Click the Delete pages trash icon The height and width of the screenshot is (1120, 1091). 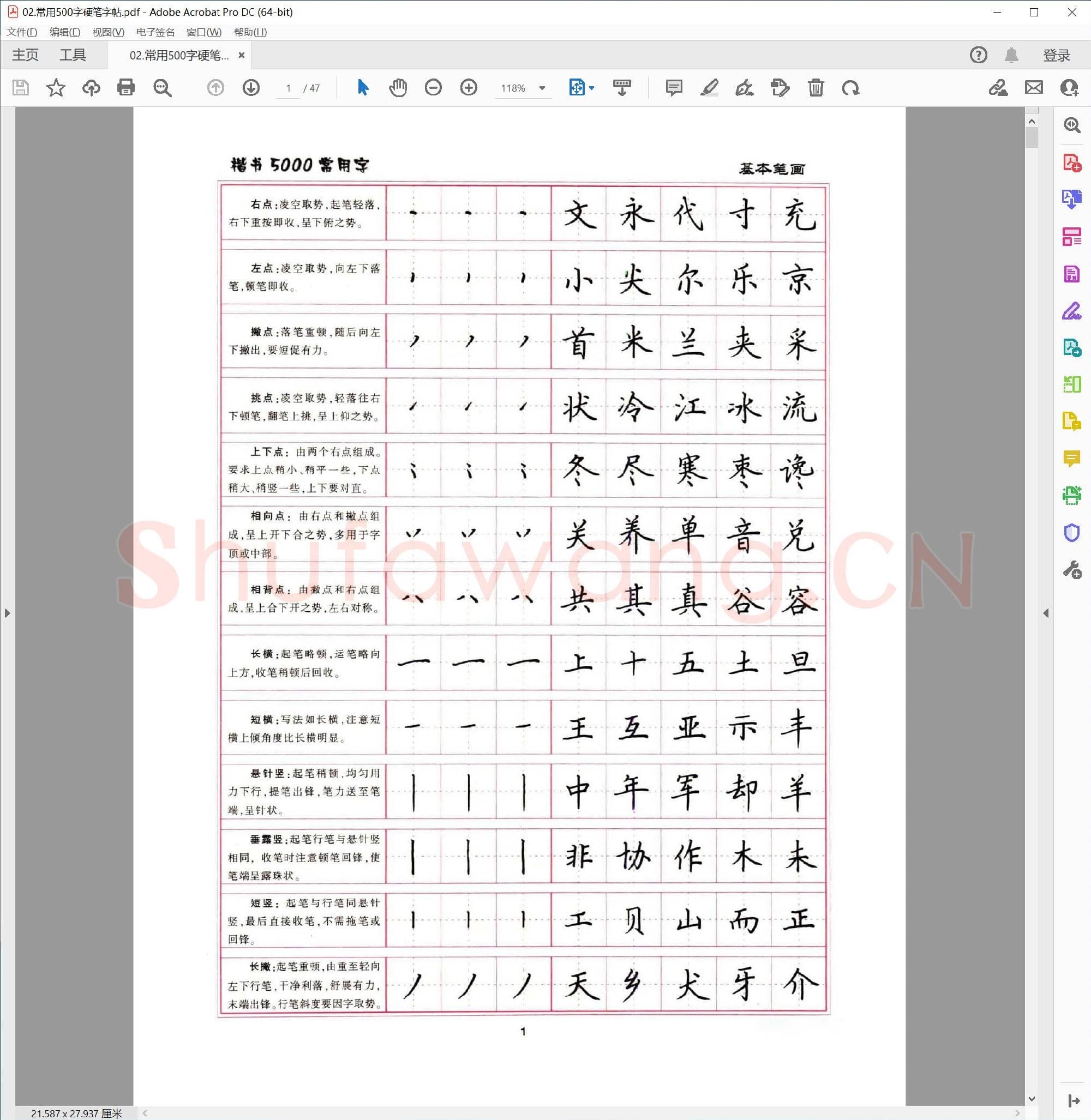click(816, 88)
